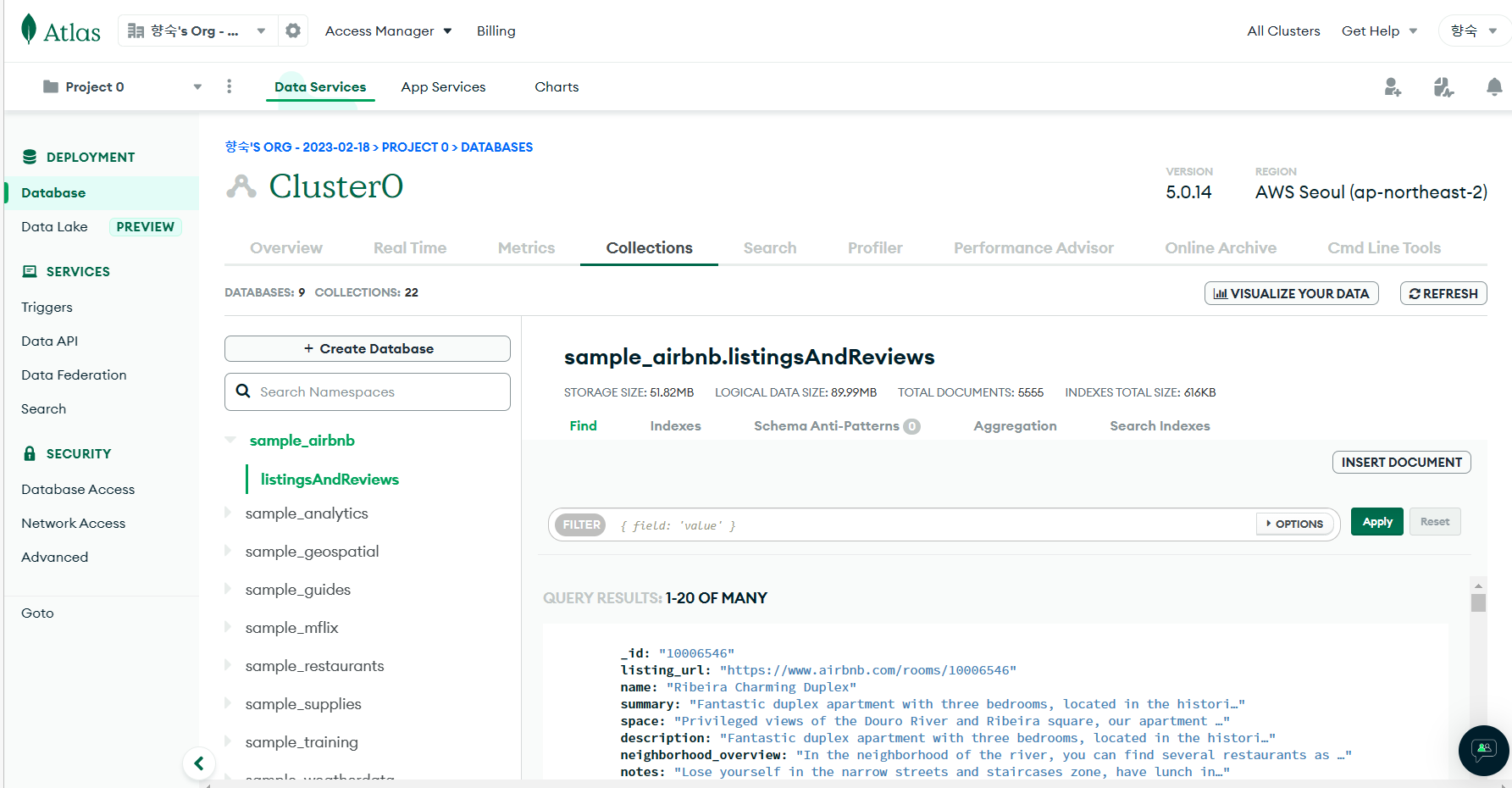Switch to App Services tab

443,86
